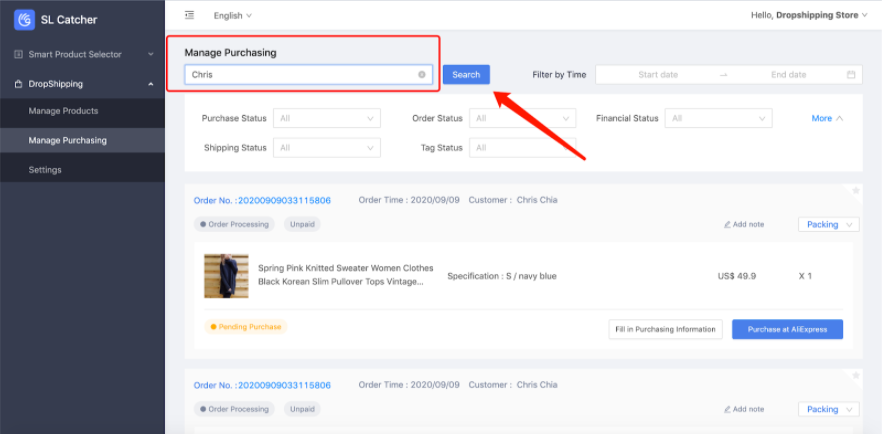Viewport: 882px width, 434px height.
Task: Open Packing dropdown on first order
Action: tap(829, 224)
